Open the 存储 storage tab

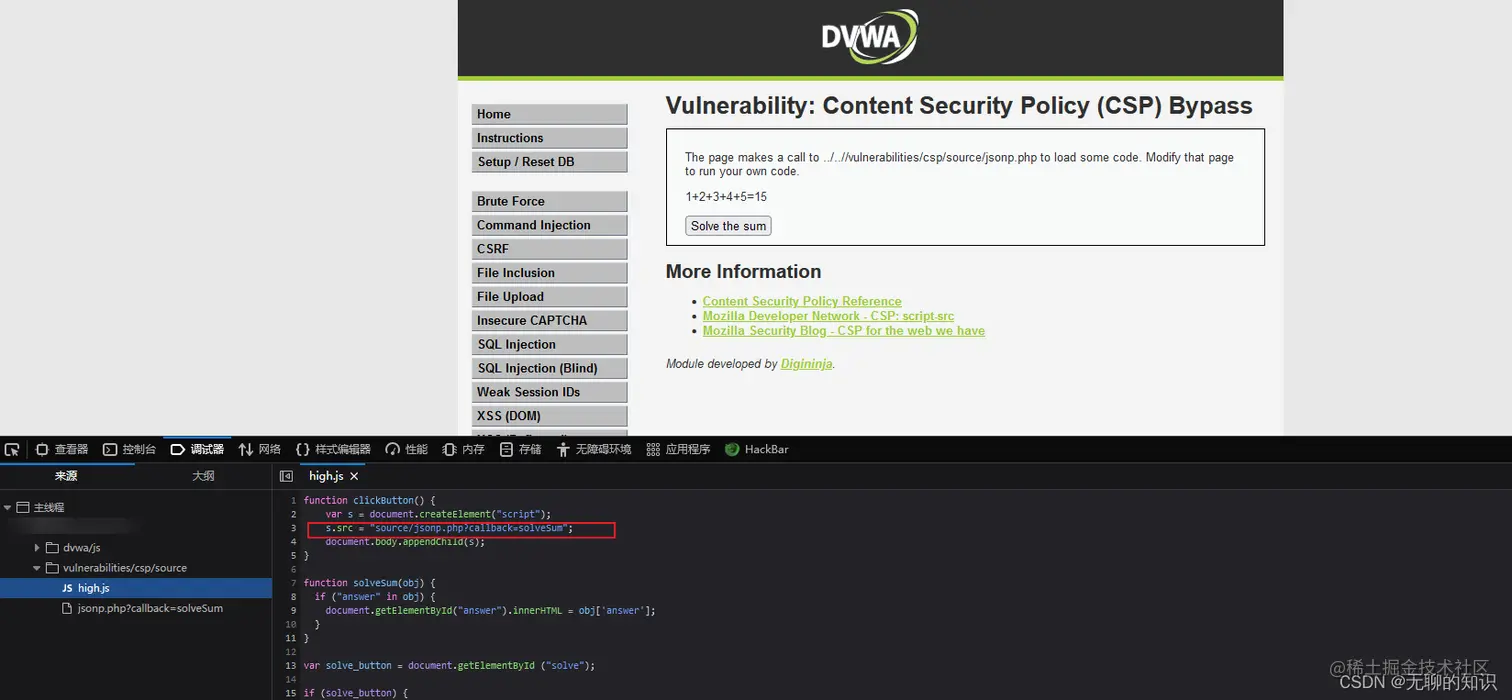click(x=520, y=450)
